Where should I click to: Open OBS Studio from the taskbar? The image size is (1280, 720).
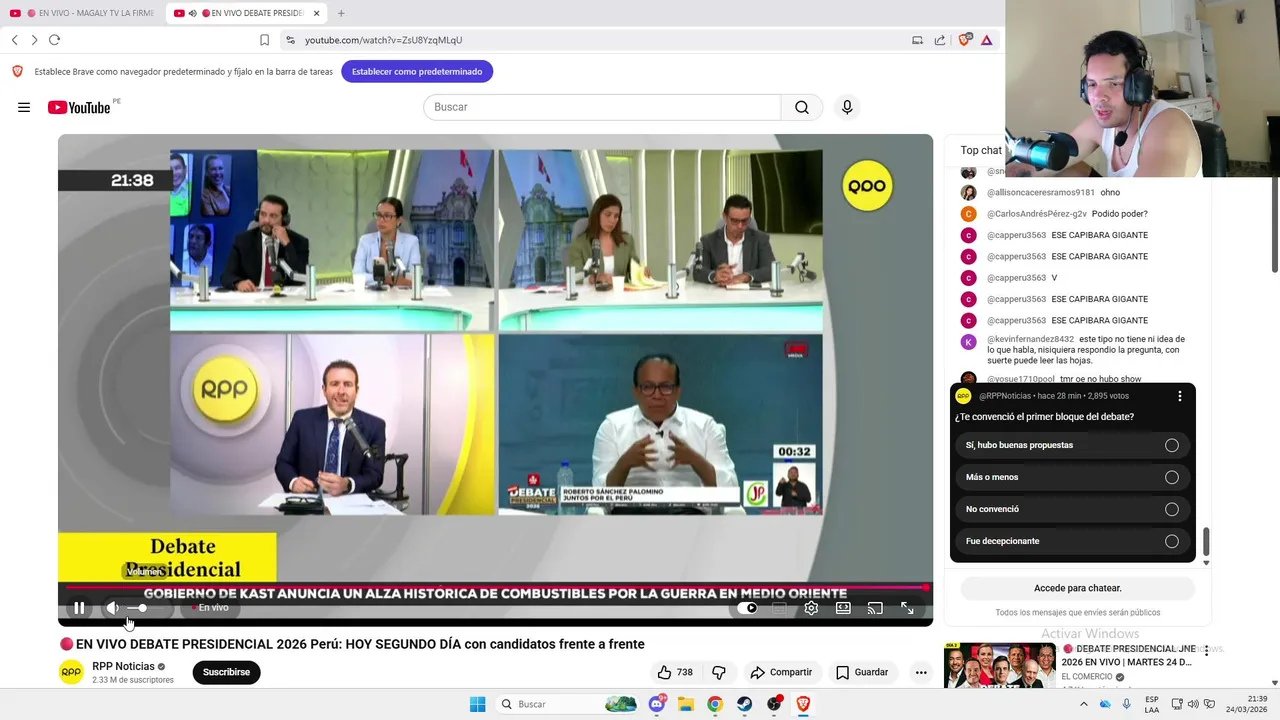pos(774,704)
